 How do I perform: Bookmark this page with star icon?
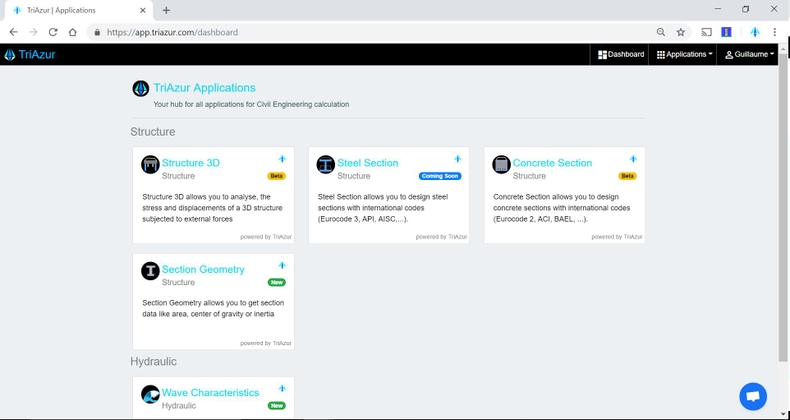point(681,32)
